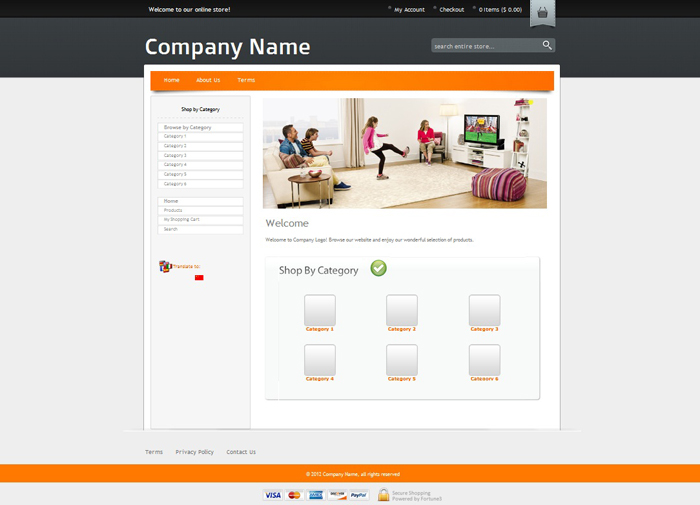700x505 pixels.
Task: Expand Browse by Category in sidebar
Action: pyautogui.click(x=200, y=128)
